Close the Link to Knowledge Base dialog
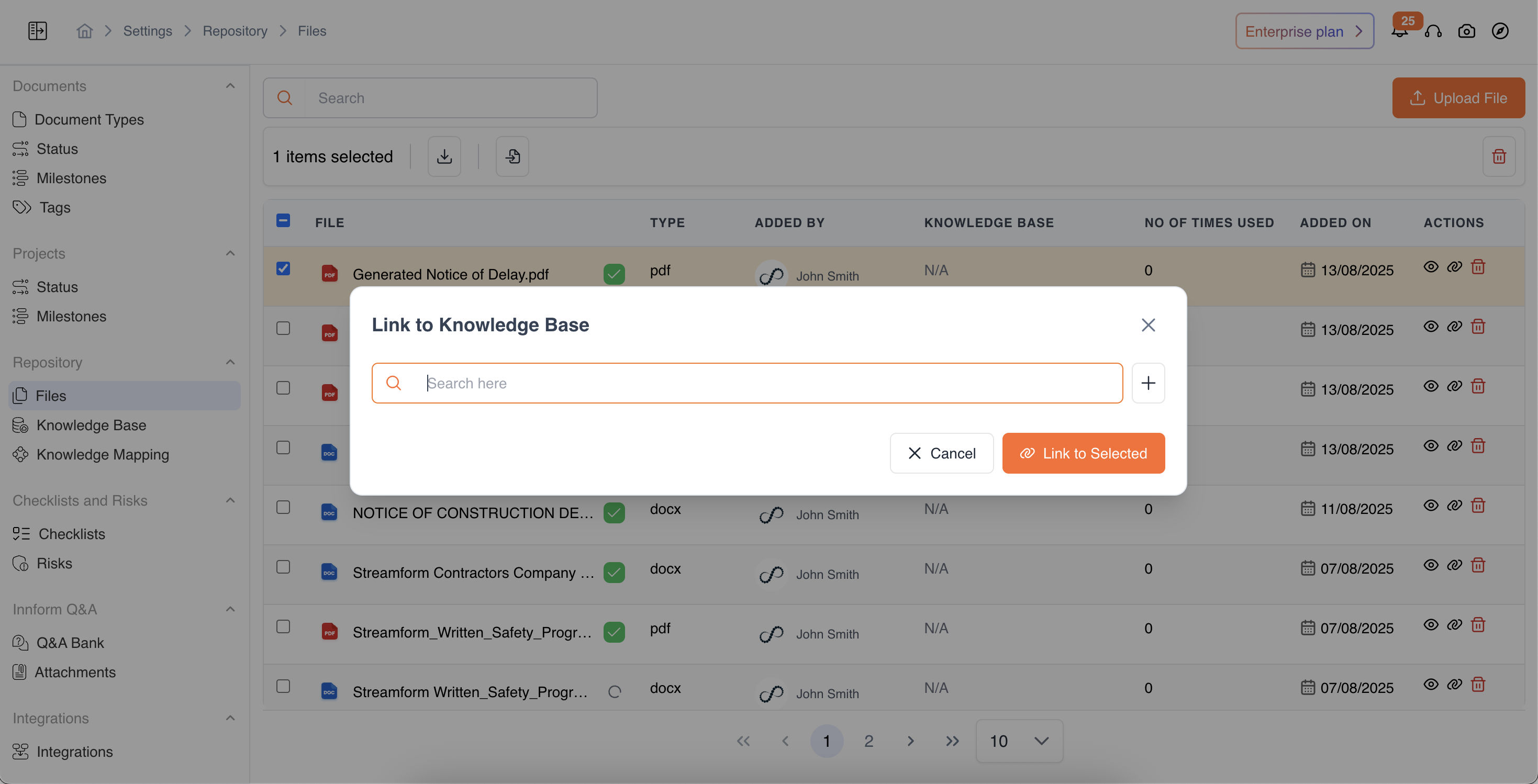 point(1147,325)
